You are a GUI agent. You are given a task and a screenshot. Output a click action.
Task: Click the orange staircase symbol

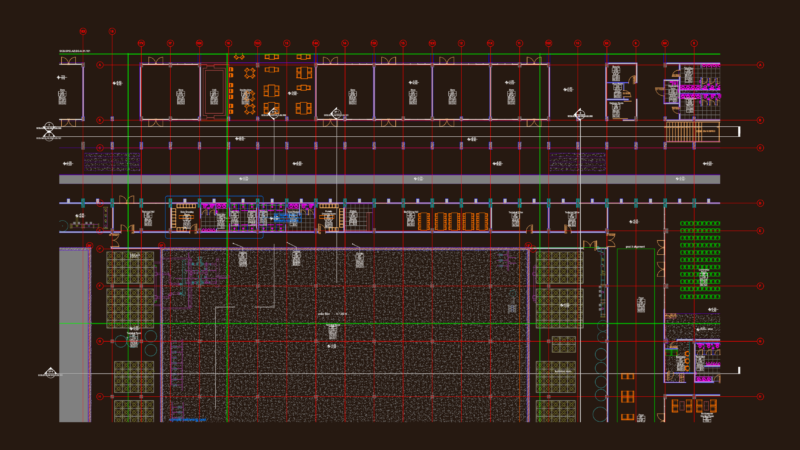click(692, 132)
